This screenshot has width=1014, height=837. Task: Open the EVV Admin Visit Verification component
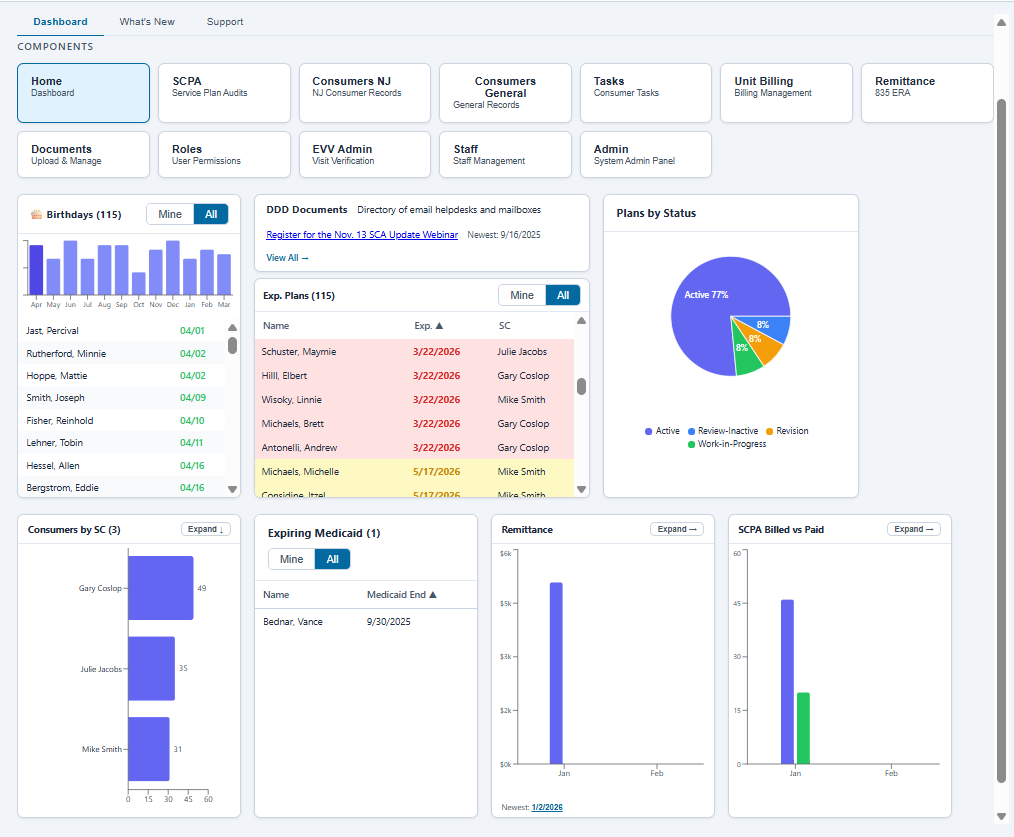(364, 154)
